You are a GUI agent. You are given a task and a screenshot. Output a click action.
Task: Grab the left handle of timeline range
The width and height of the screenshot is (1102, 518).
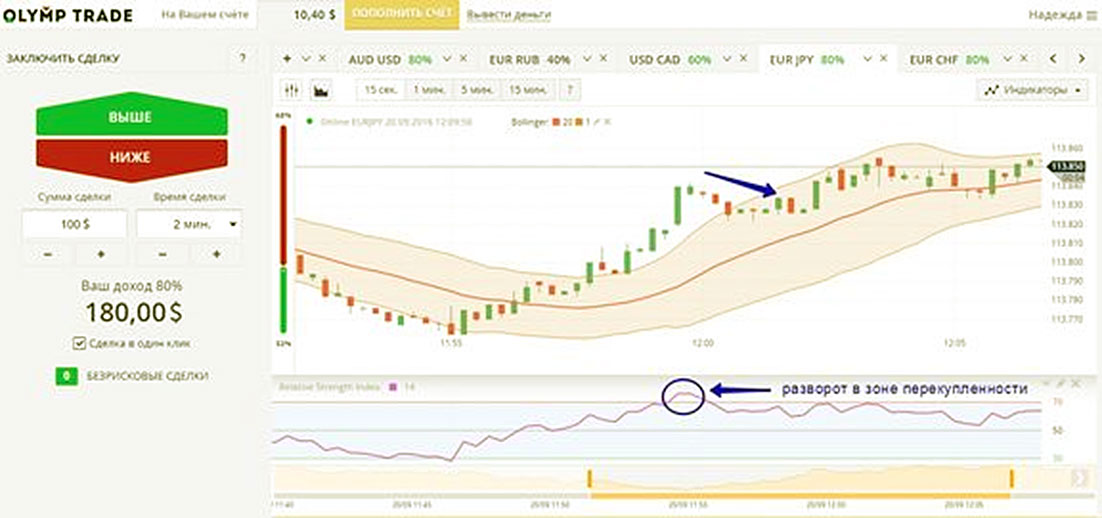point(590,477)
